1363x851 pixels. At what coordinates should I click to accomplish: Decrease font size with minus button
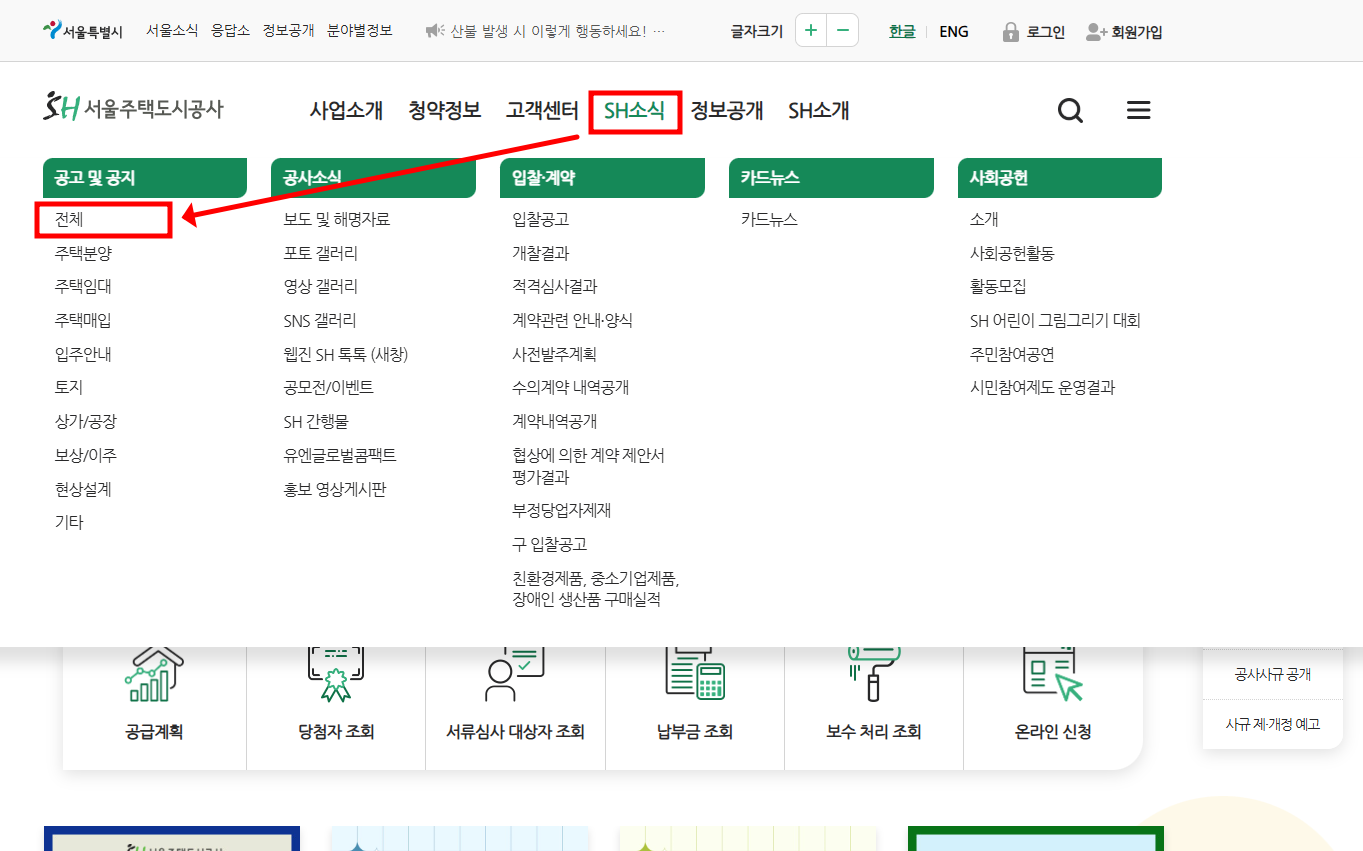pyautogui.click(x=843, y=31)
